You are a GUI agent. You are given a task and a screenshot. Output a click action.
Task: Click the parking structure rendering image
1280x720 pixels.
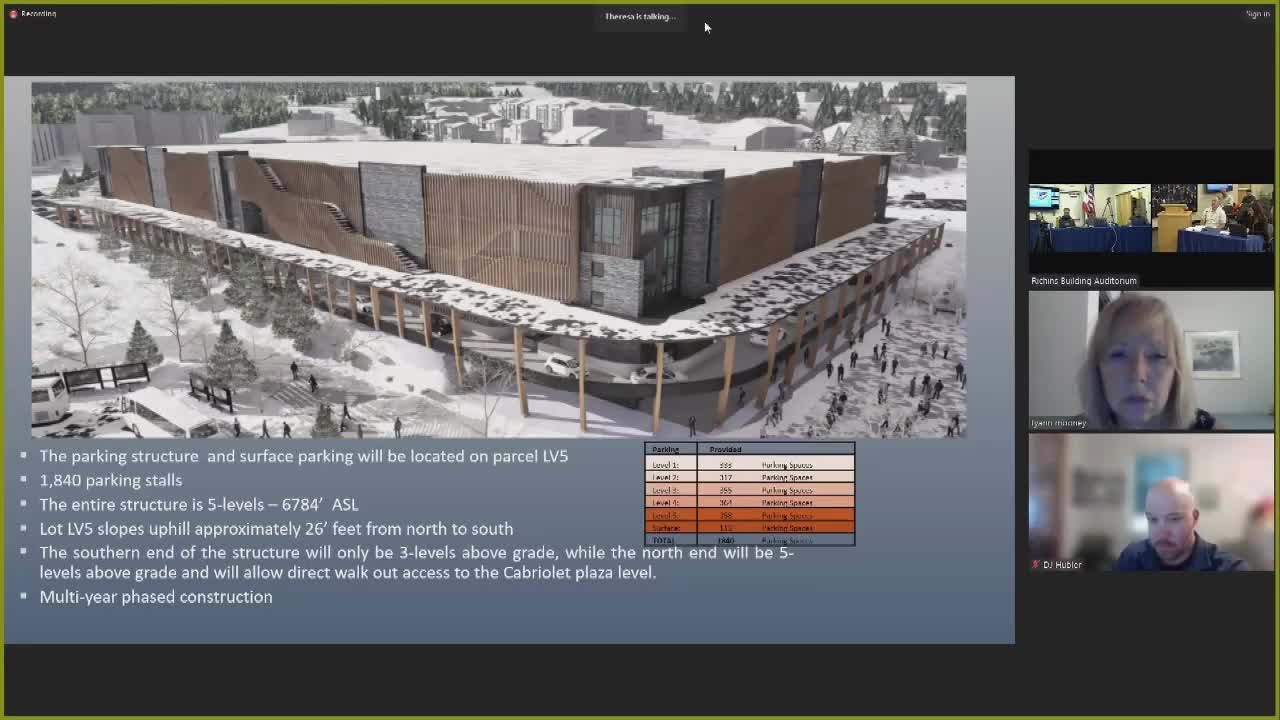[x=498, y=258]
